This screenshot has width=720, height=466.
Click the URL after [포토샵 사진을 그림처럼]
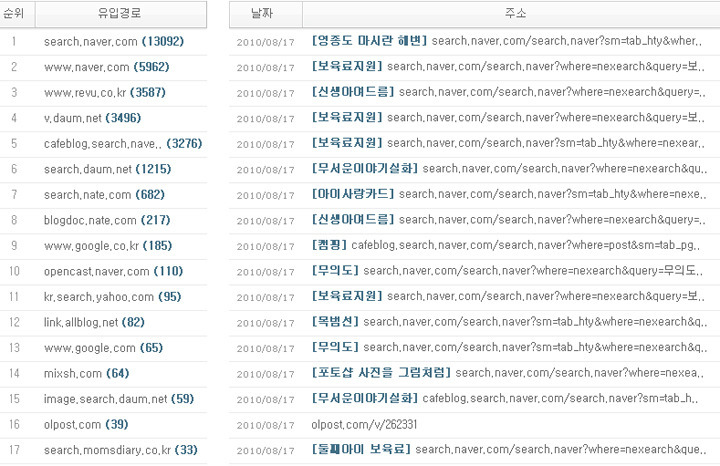point(579,372)
